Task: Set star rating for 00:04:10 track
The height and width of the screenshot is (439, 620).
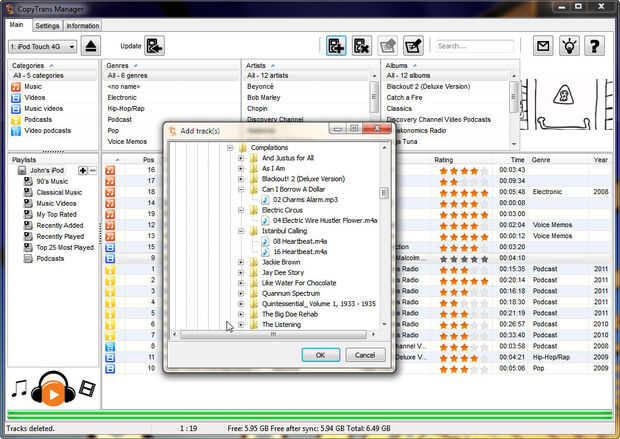Action: click(464, 259)
